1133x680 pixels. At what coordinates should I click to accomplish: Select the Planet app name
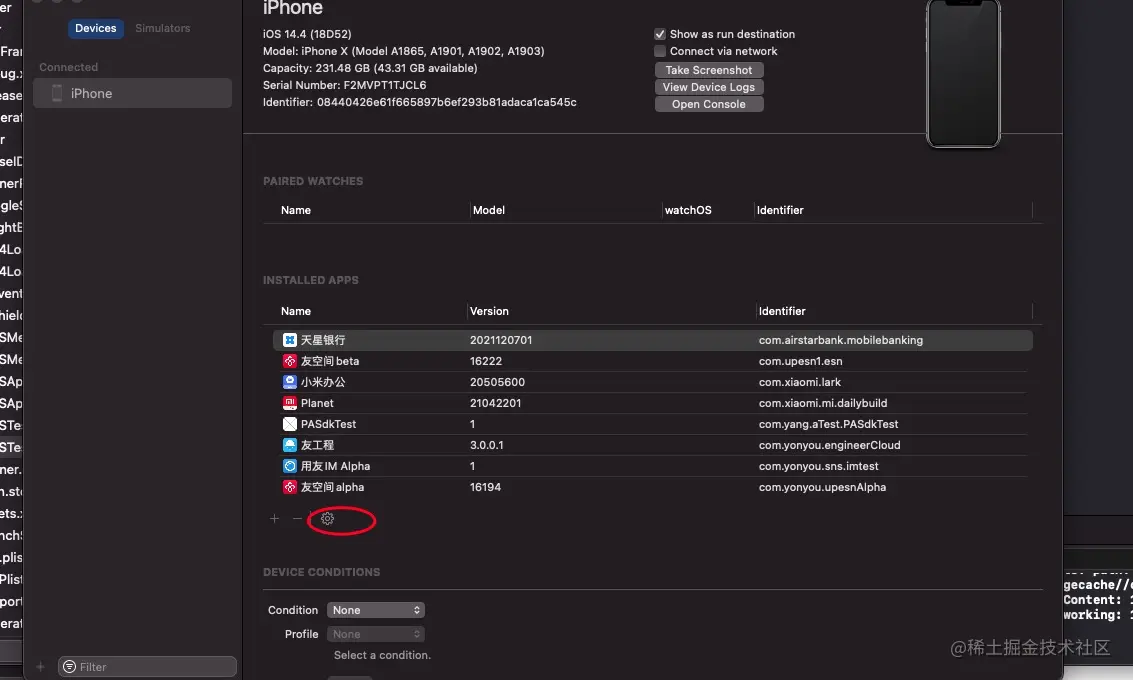(x=317, y=403)
